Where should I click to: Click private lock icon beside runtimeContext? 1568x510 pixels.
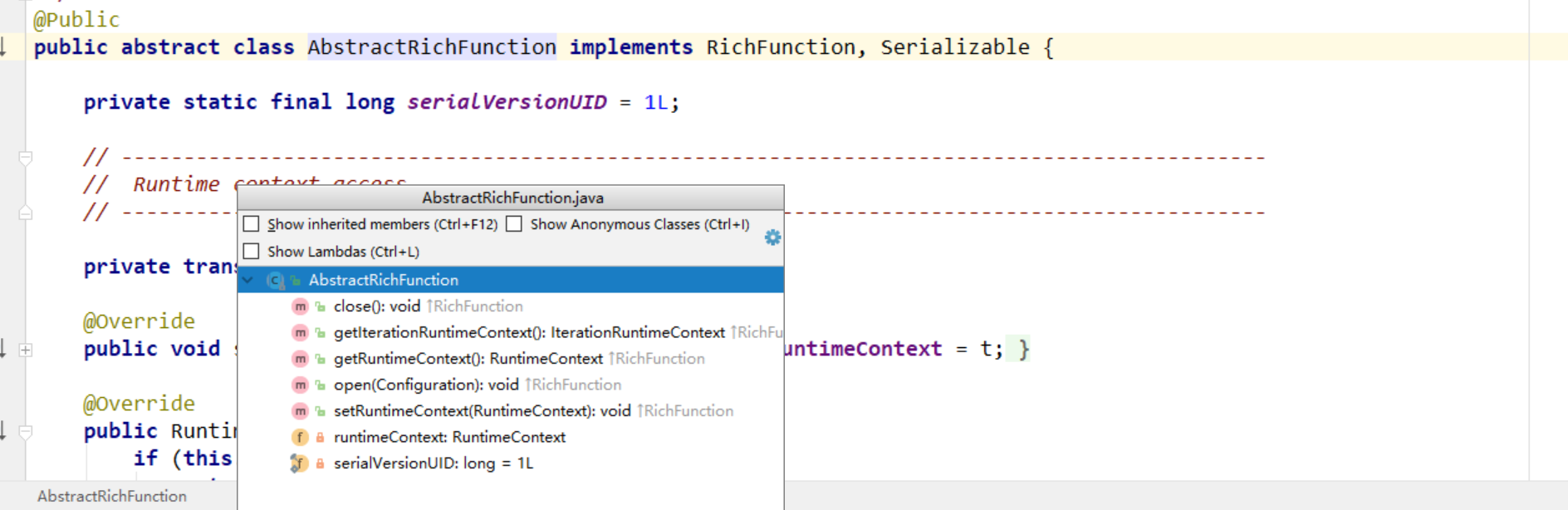(x=320, y=438)
